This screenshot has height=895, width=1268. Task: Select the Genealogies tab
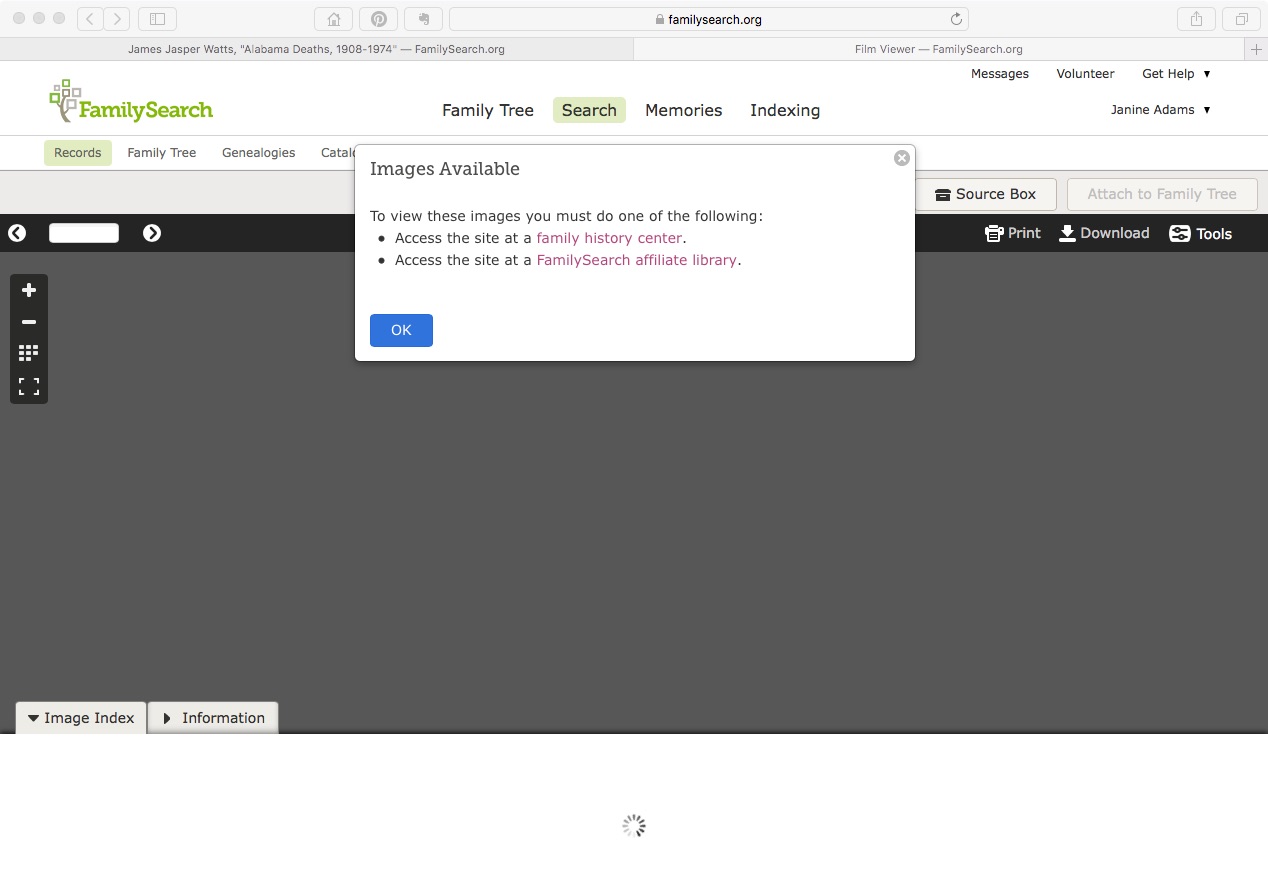pyautogui.click(x=258, y=152)
